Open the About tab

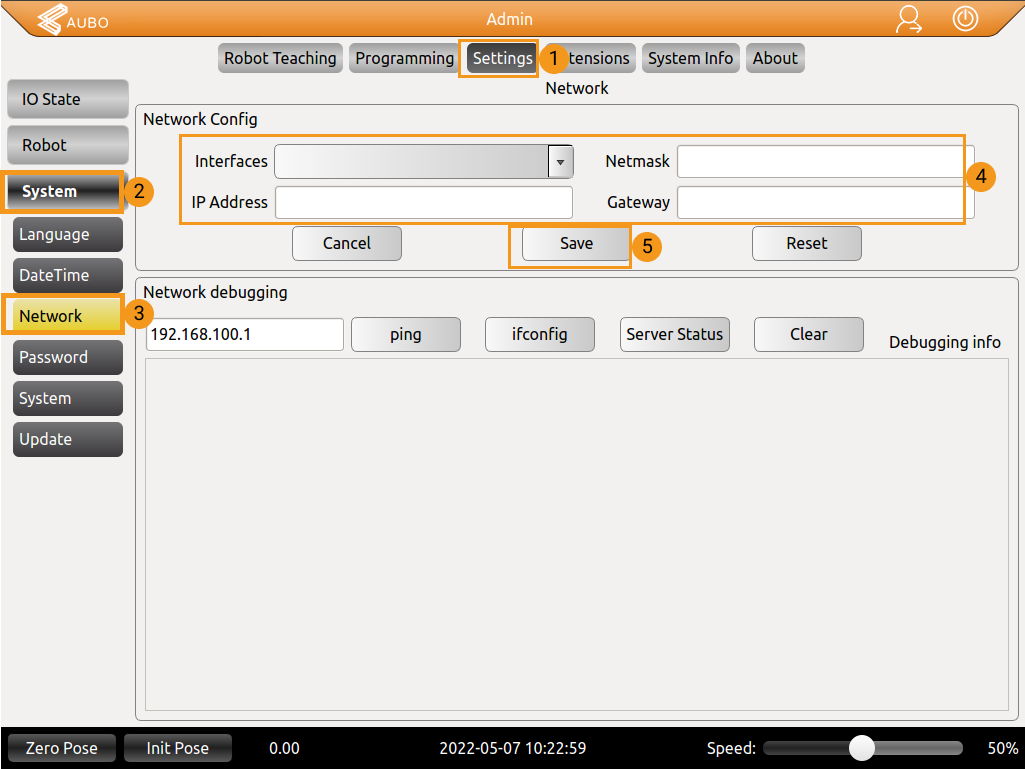[x=775, y=58]
